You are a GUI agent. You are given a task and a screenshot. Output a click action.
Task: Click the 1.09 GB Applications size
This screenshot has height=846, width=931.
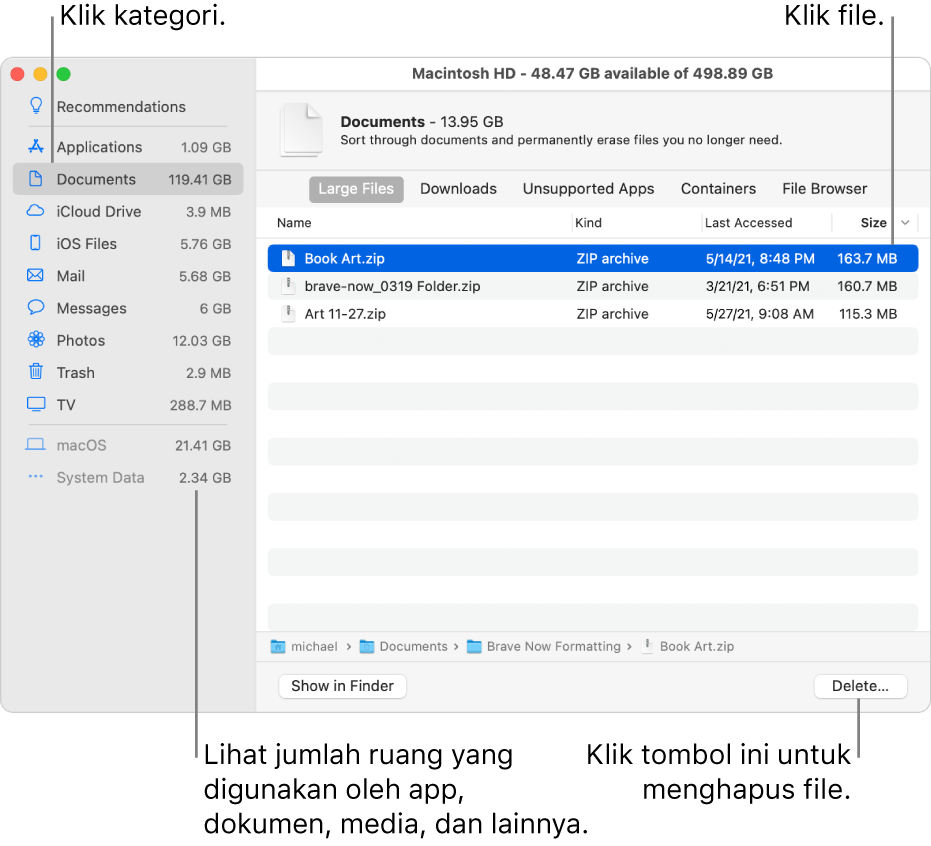click(x=205, y=147)
